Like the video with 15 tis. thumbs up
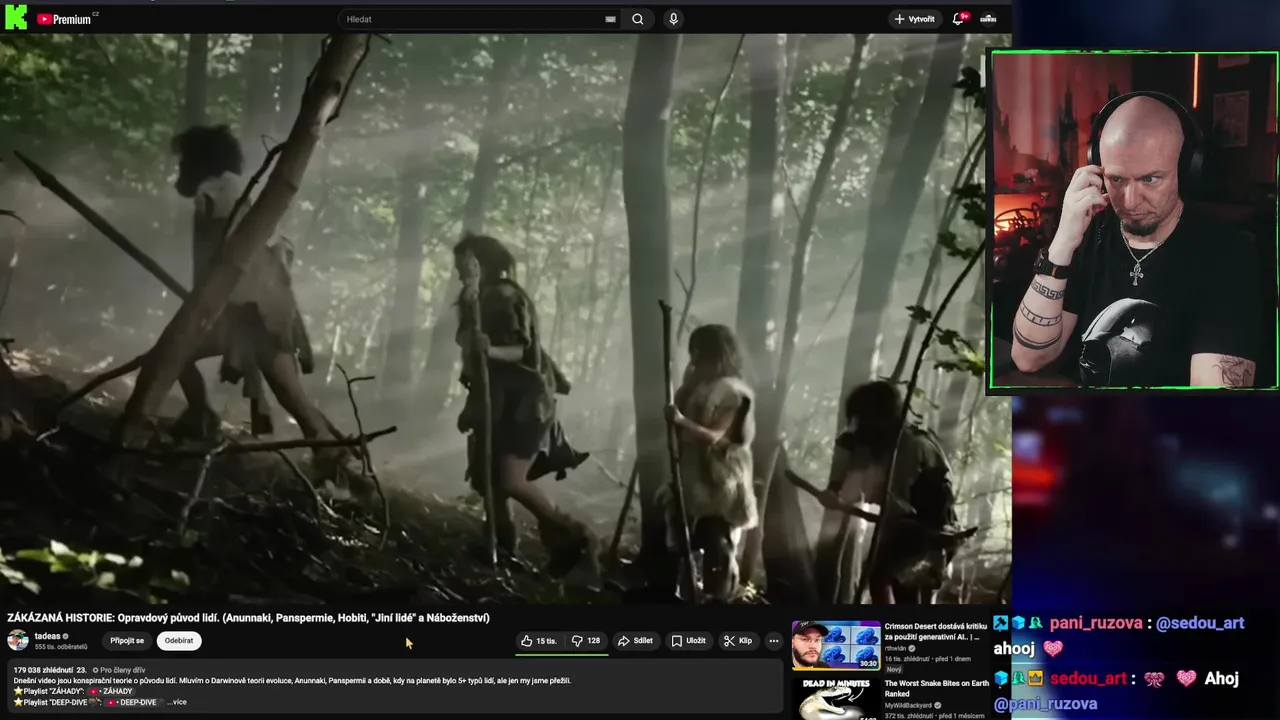 540,641
